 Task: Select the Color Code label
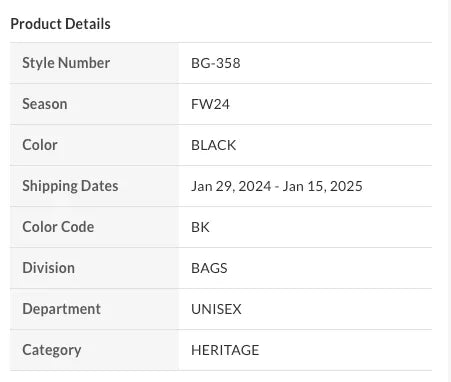58,227
